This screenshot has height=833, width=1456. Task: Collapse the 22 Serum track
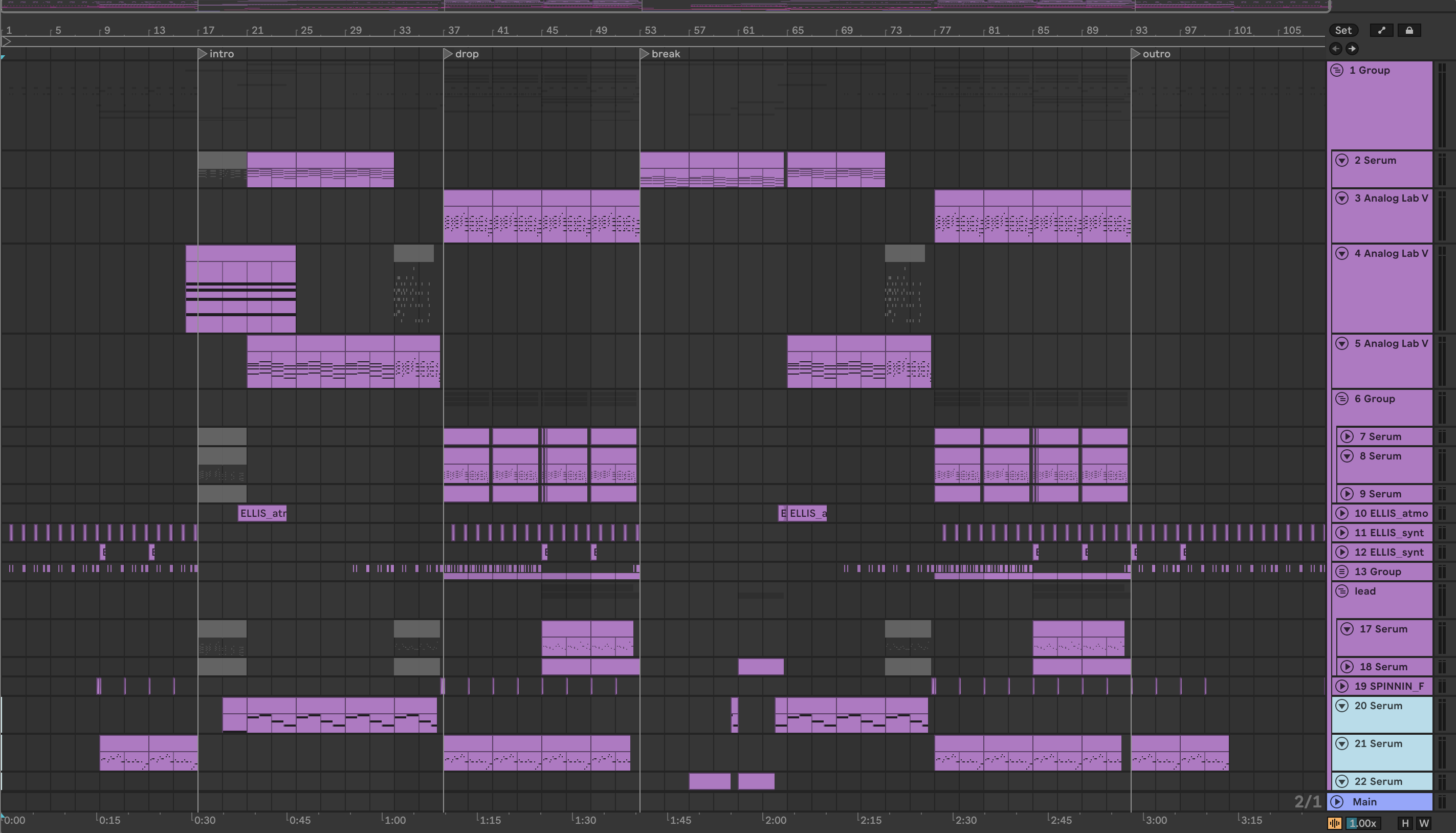tap(1342, 781)
